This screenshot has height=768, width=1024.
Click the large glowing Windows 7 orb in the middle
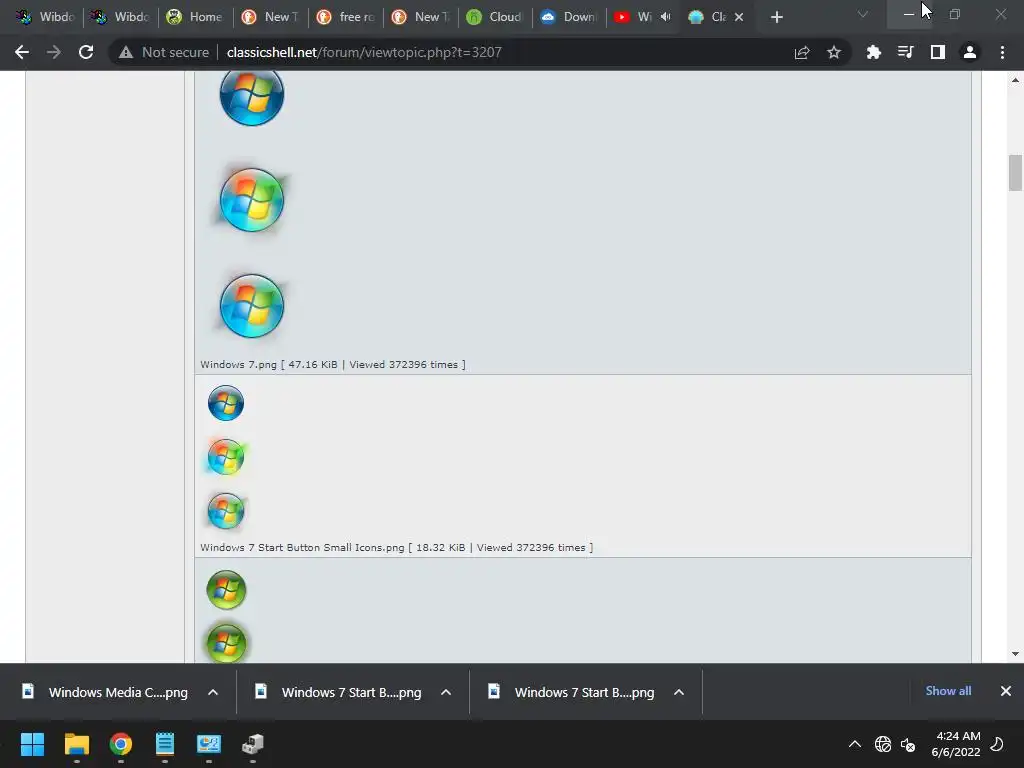252,200
